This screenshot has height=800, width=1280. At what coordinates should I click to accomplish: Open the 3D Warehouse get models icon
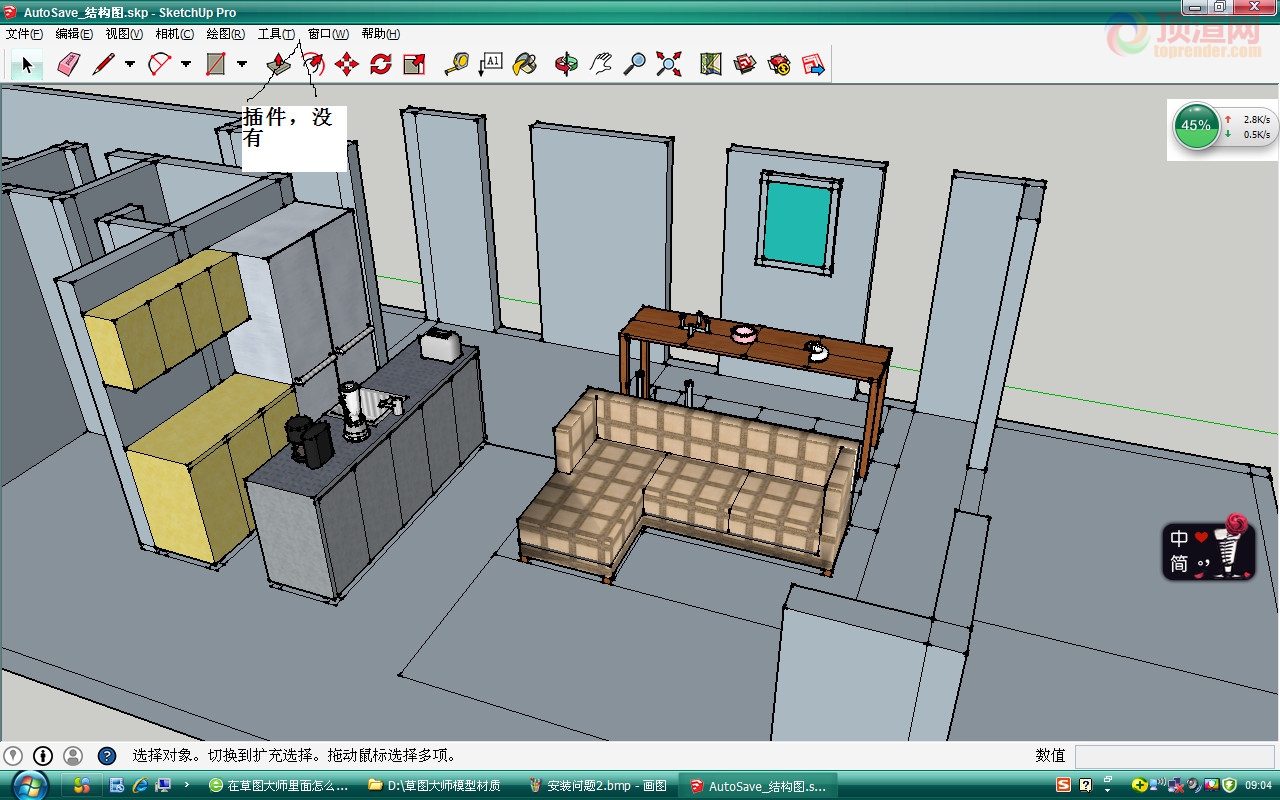tap(745, 65)
